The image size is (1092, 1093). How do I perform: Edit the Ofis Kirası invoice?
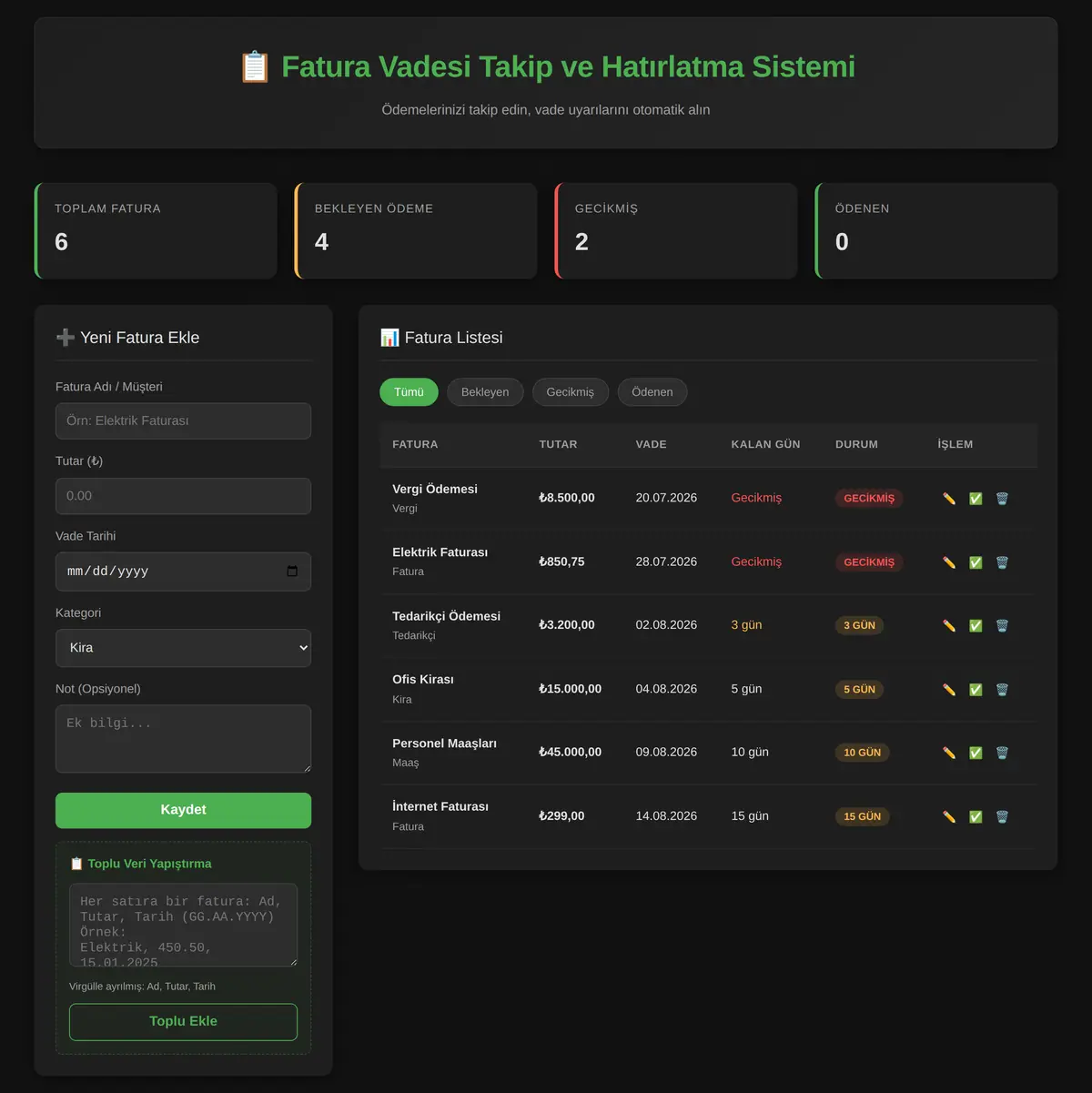click(x=949, y=690)
